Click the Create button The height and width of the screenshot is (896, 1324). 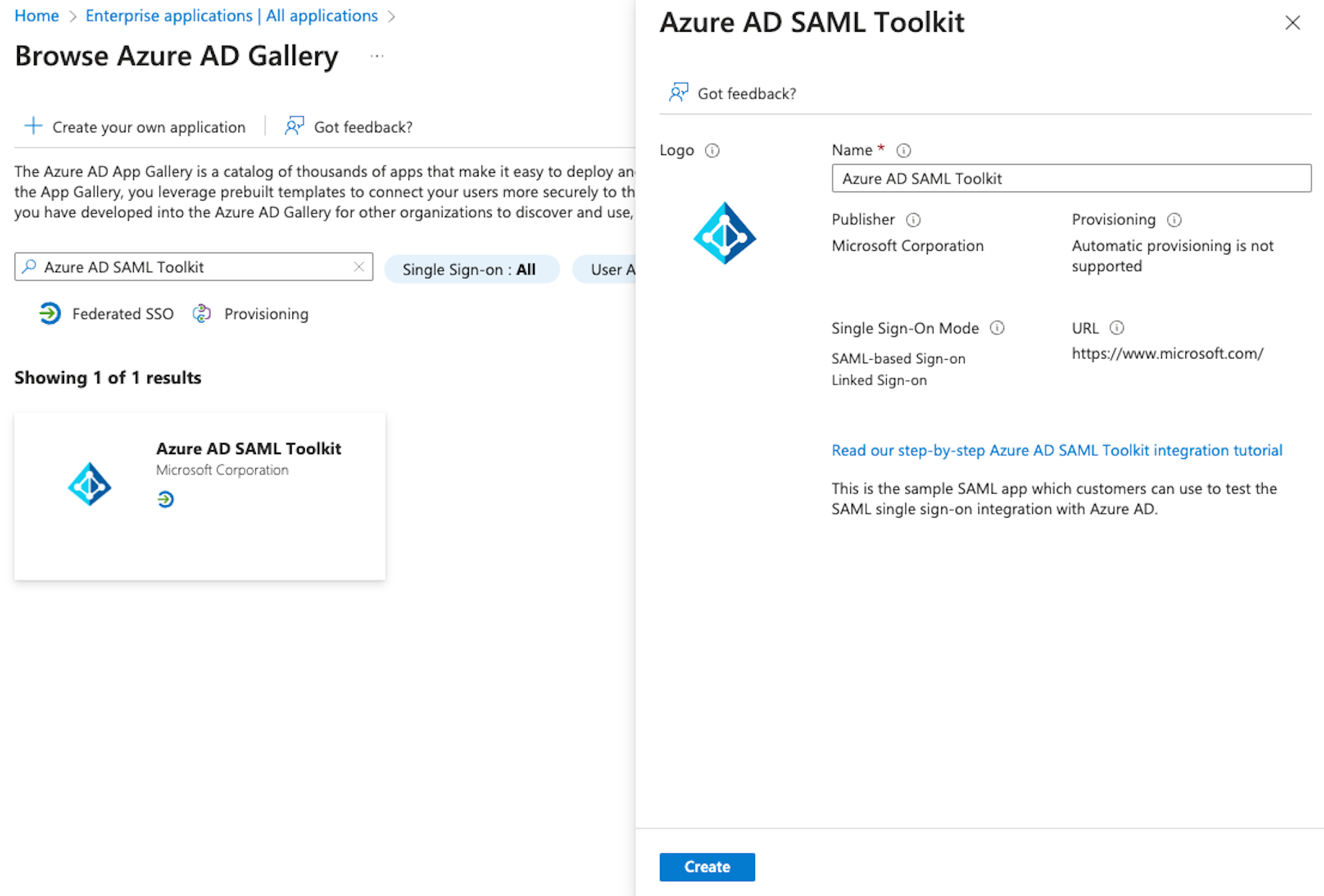click(x=707, y=867)
